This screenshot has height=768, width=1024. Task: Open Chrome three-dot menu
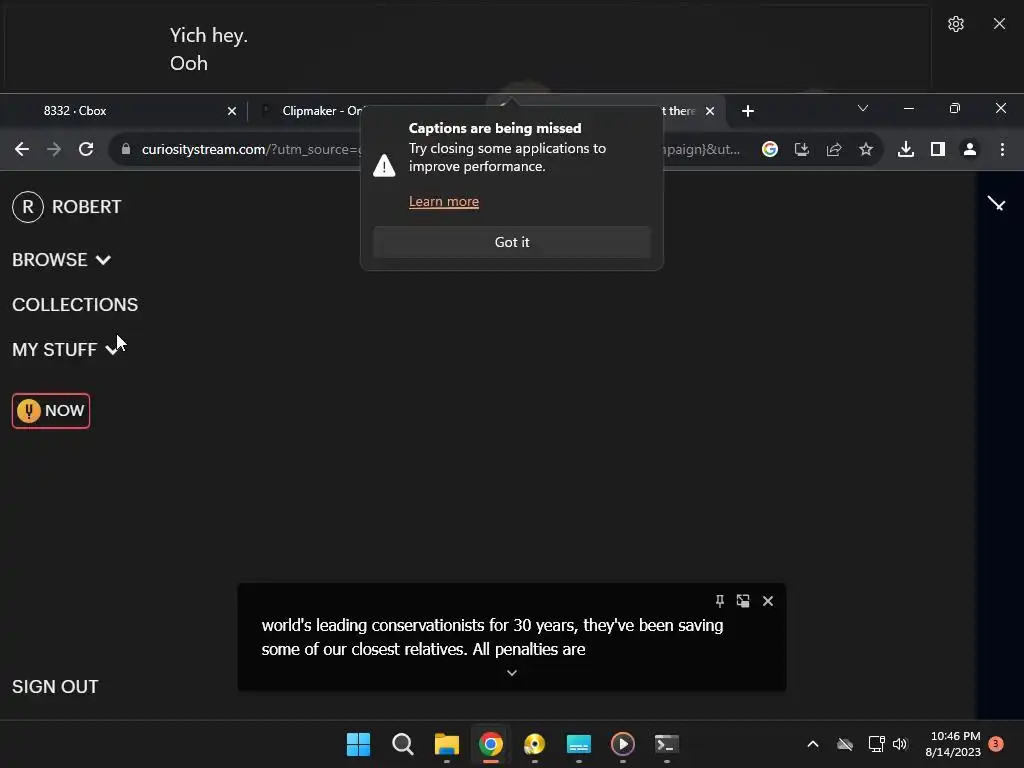click(x=1002, y=150)
